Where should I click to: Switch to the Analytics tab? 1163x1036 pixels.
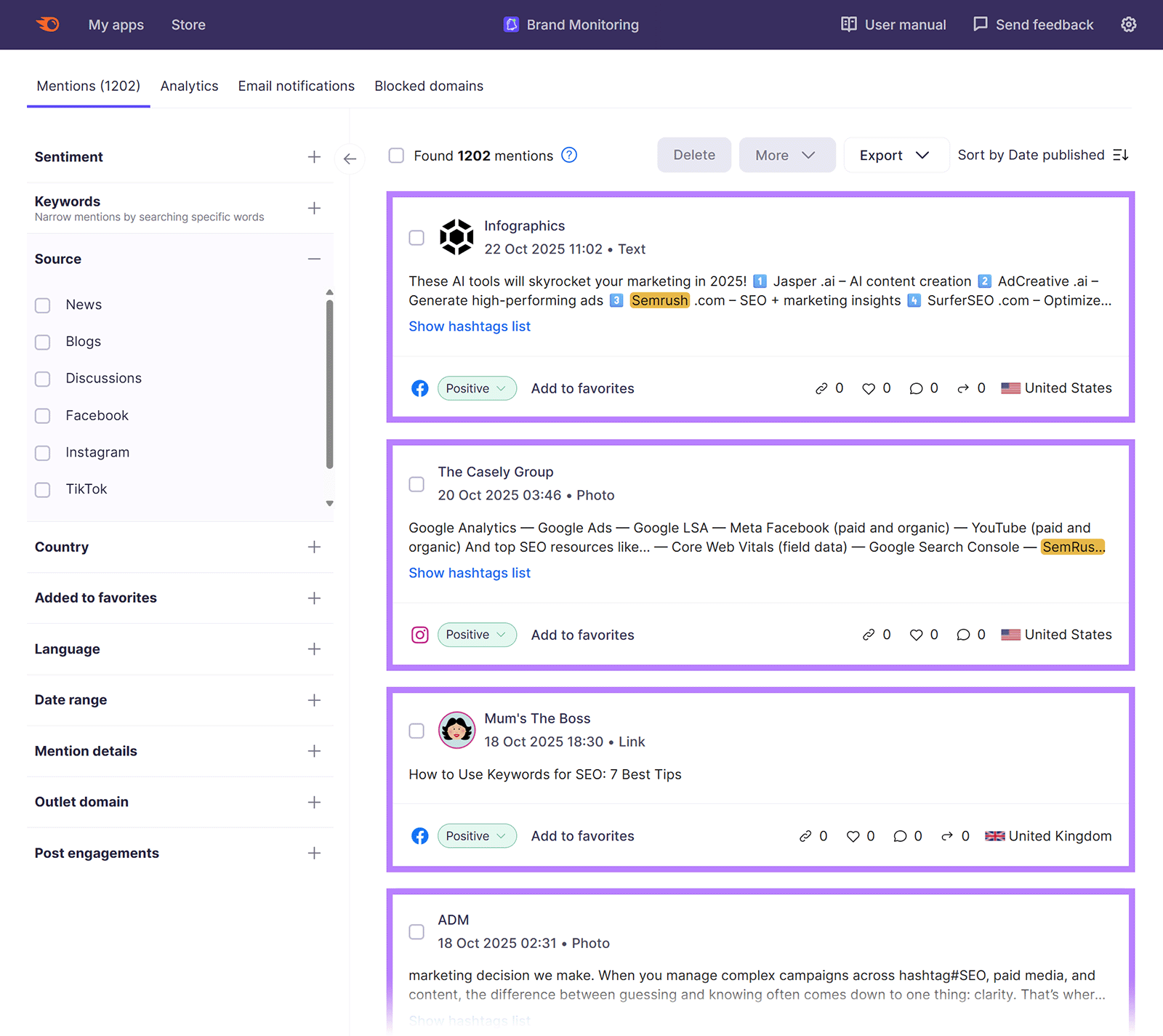click(189, 86)
